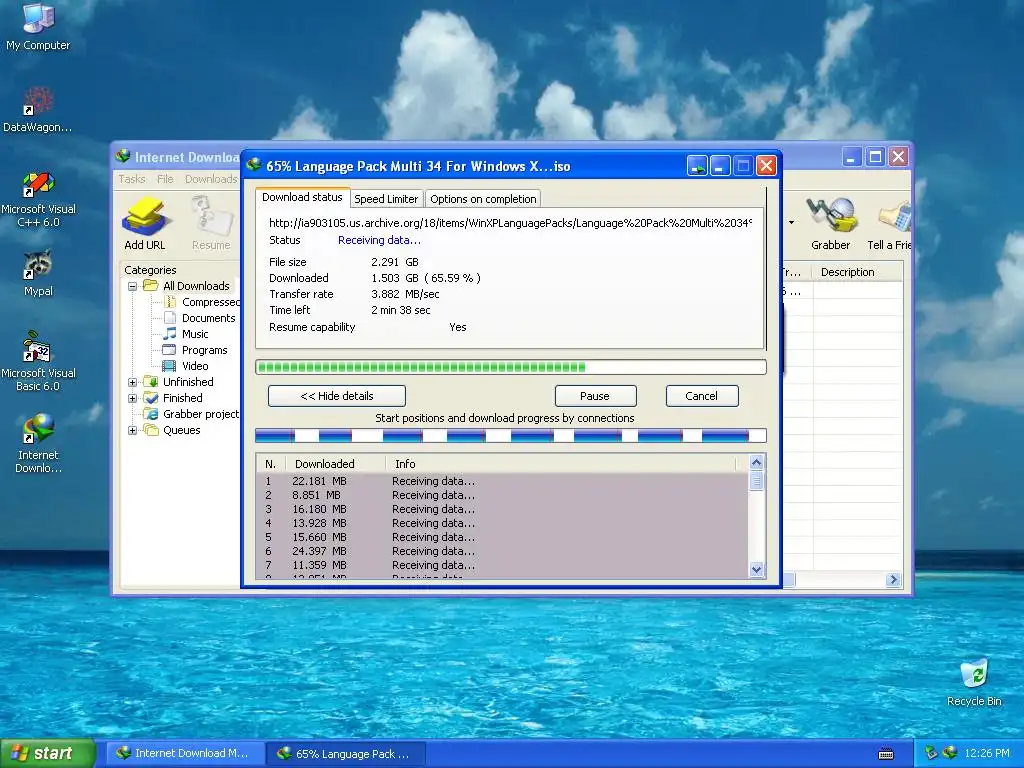This screenshot has width=1024, height=768.
Task: Click the Start button
Action: coord(46,753)
